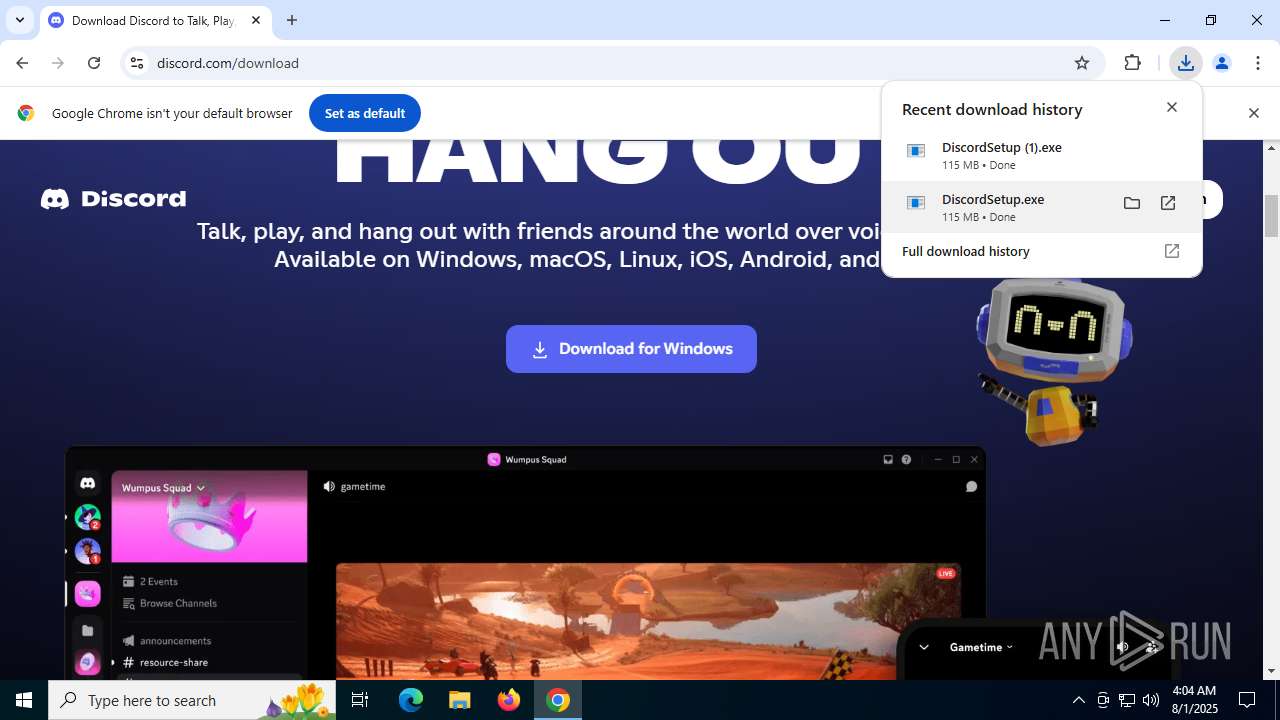The width and height of the screenshot is (1280, 720).
Task: Click the LIVE badge on stream preview
Action: (946, 573)
